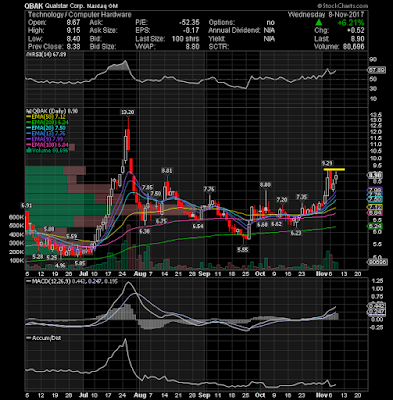393x400 pixels.
Task: Click the green up-arrow change indicator
Action: coord(319,23)
